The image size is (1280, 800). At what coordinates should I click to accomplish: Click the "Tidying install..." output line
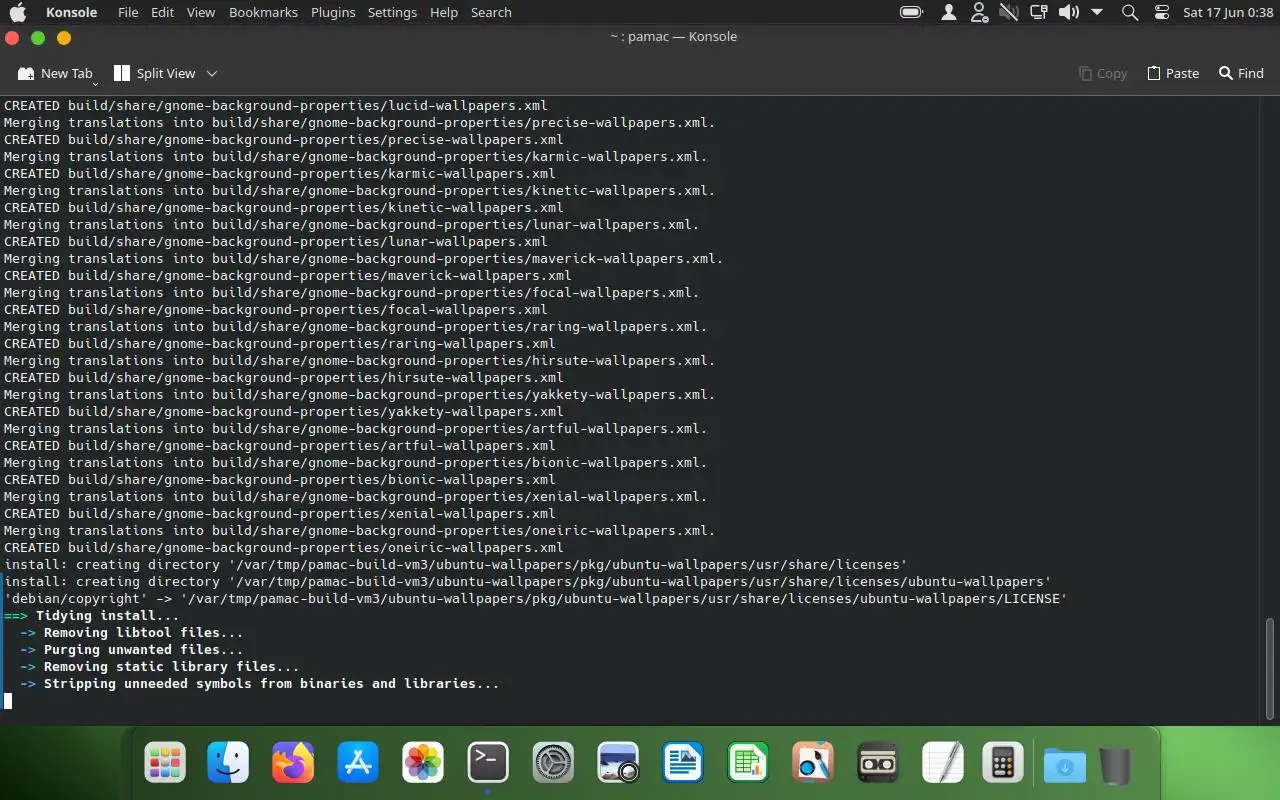92,616
